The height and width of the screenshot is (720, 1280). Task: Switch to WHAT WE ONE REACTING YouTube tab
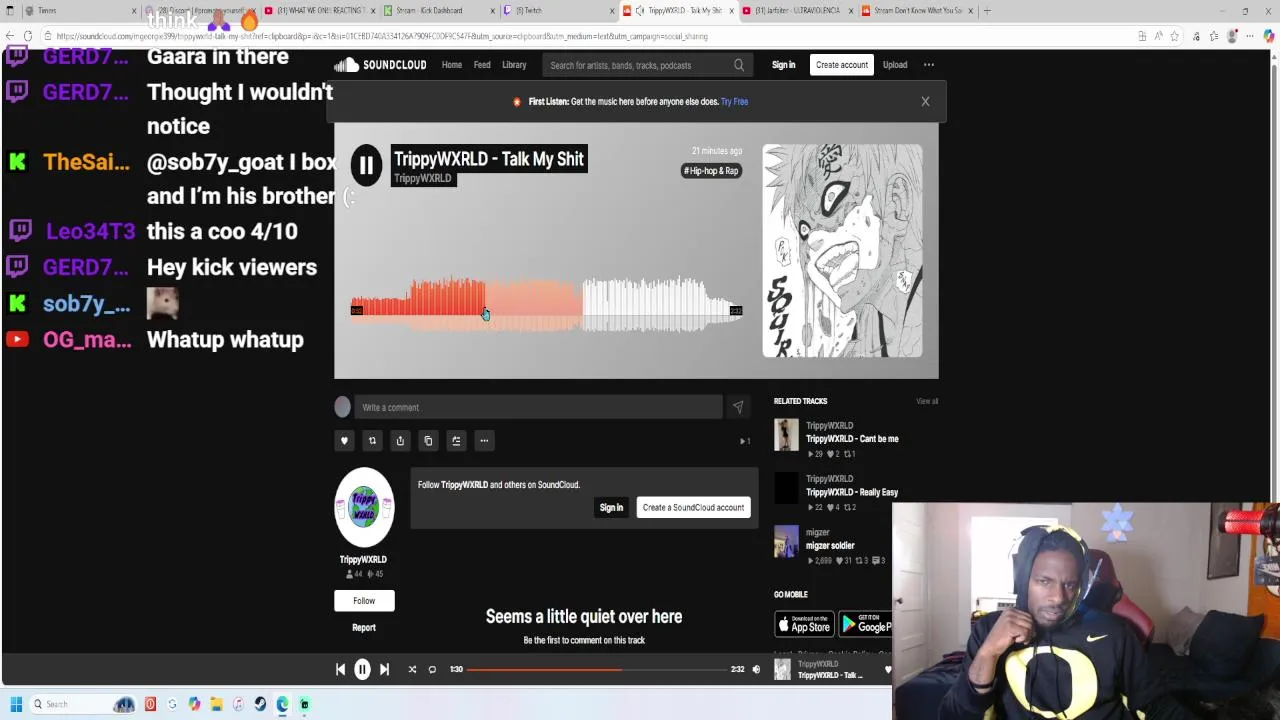320,10
